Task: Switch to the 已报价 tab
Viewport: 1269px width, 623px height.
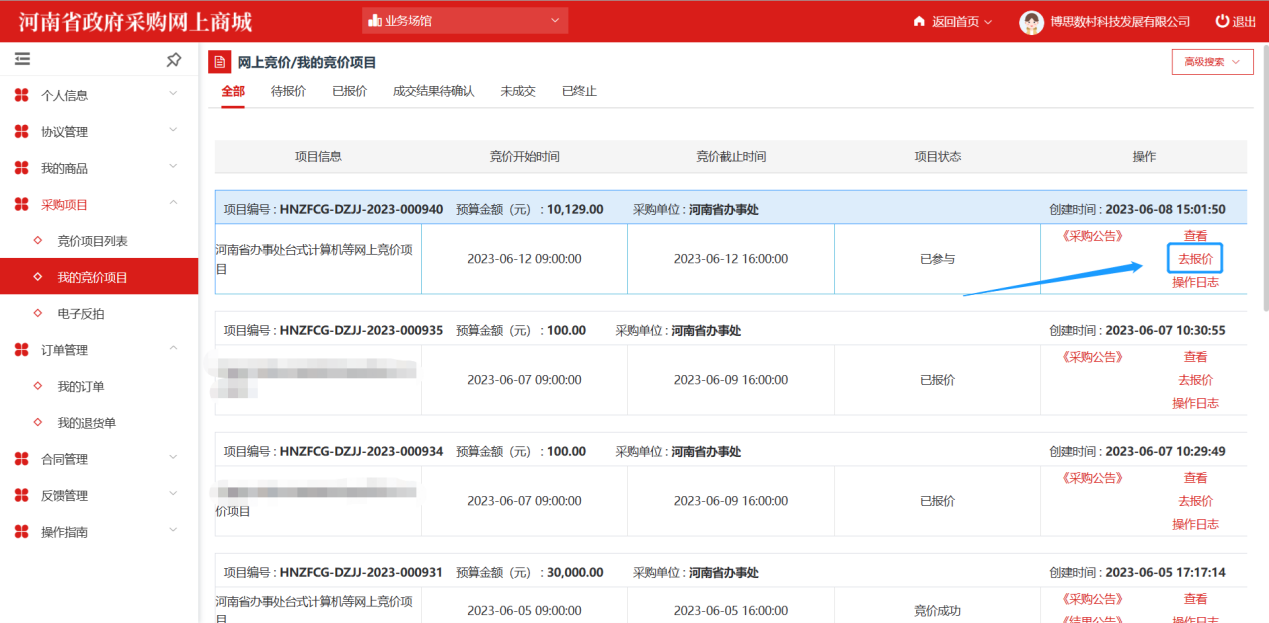Action: click(x=349, y=91)
